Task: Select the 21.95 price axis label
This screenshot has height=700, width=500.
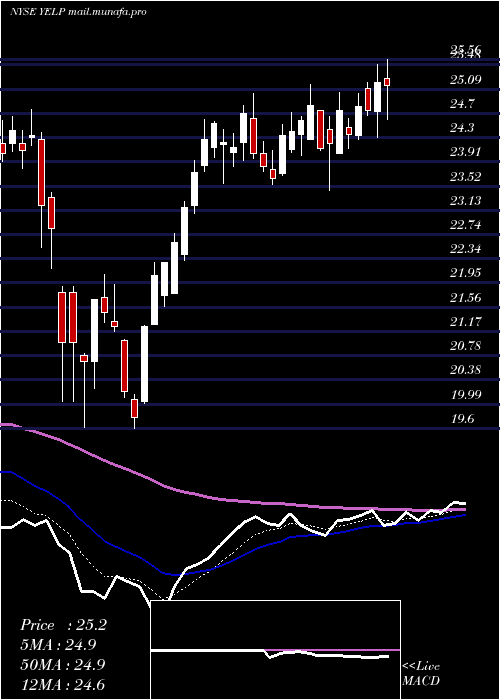Action: point(466,273)
